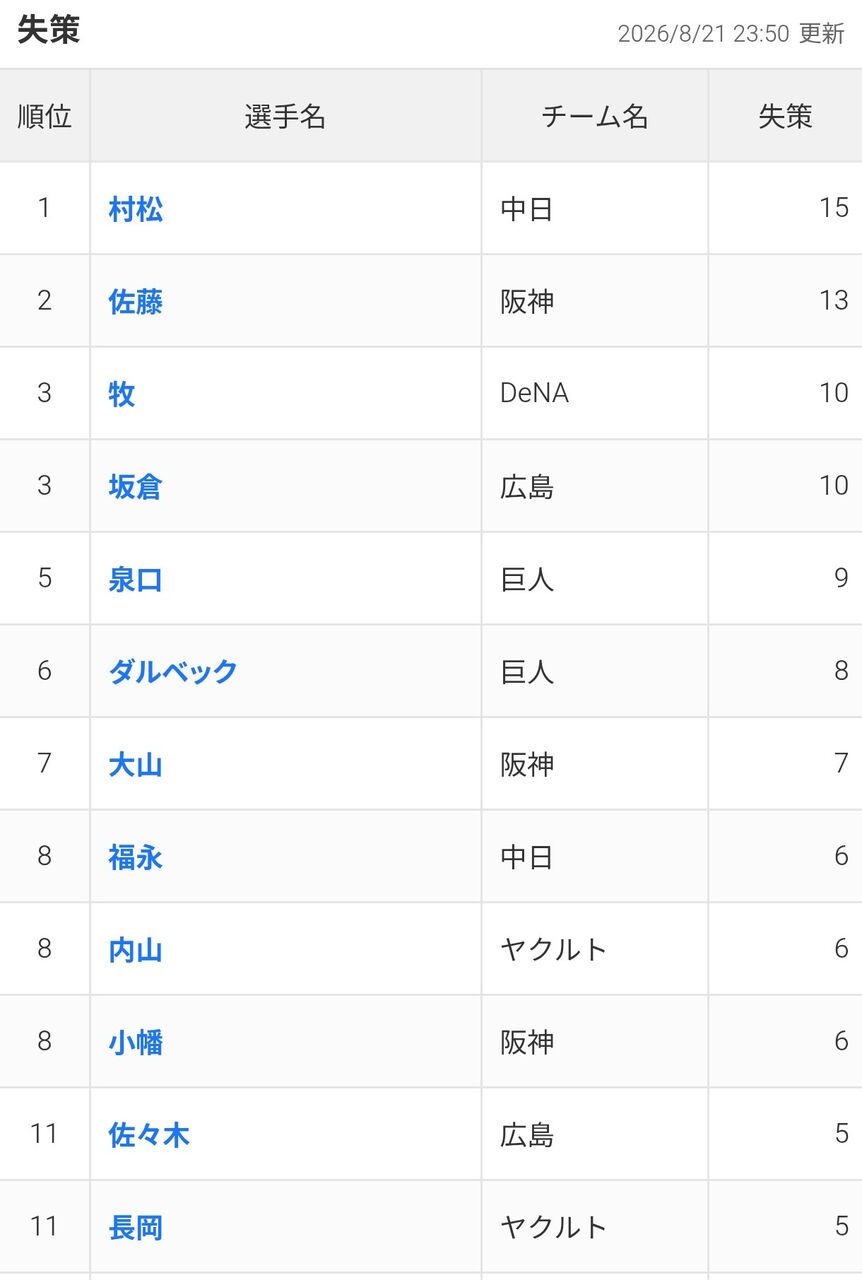Open 大山's player details
The width and height of the screenshot is (862, 1280).
[x=136, y=765]
